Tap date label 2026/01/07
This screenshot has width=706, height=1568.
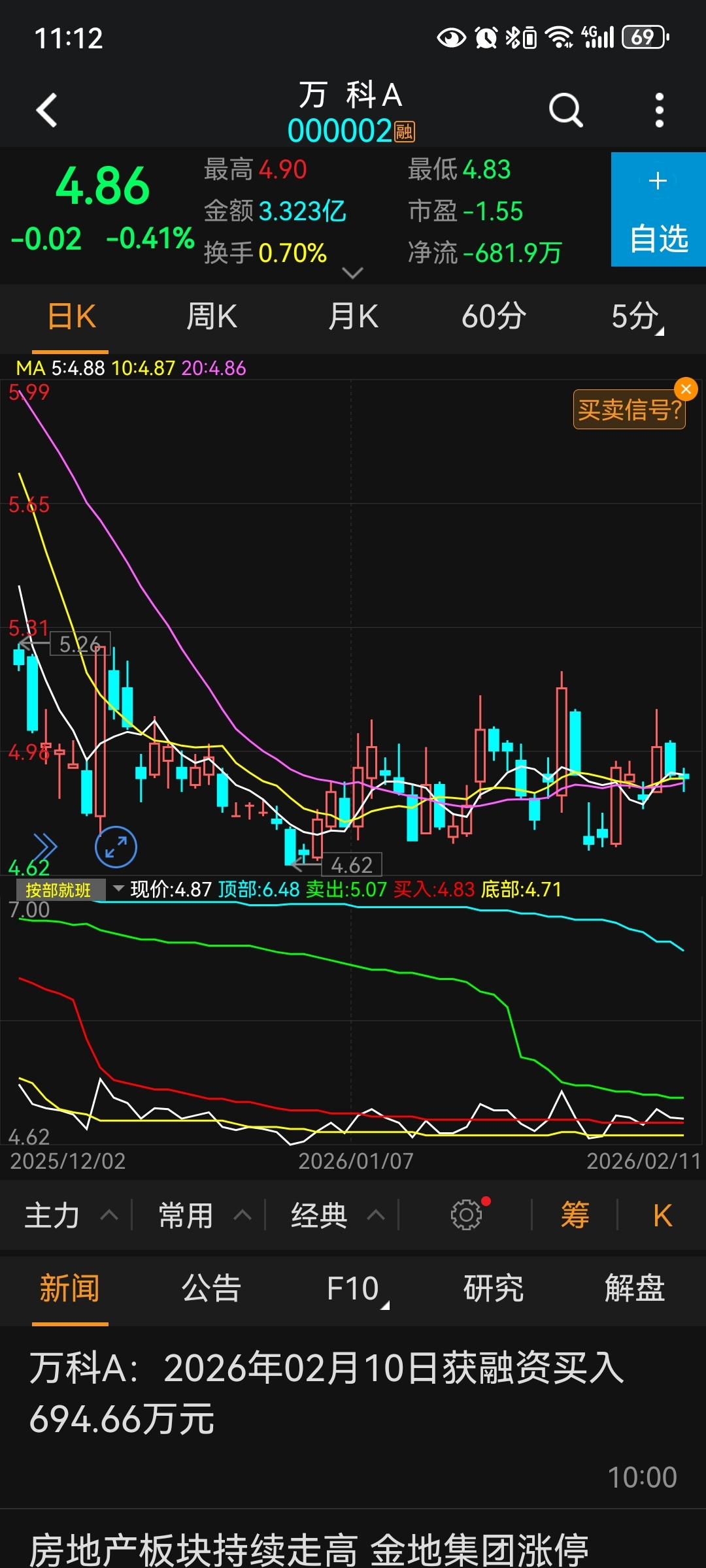(x=356, y=1161)
